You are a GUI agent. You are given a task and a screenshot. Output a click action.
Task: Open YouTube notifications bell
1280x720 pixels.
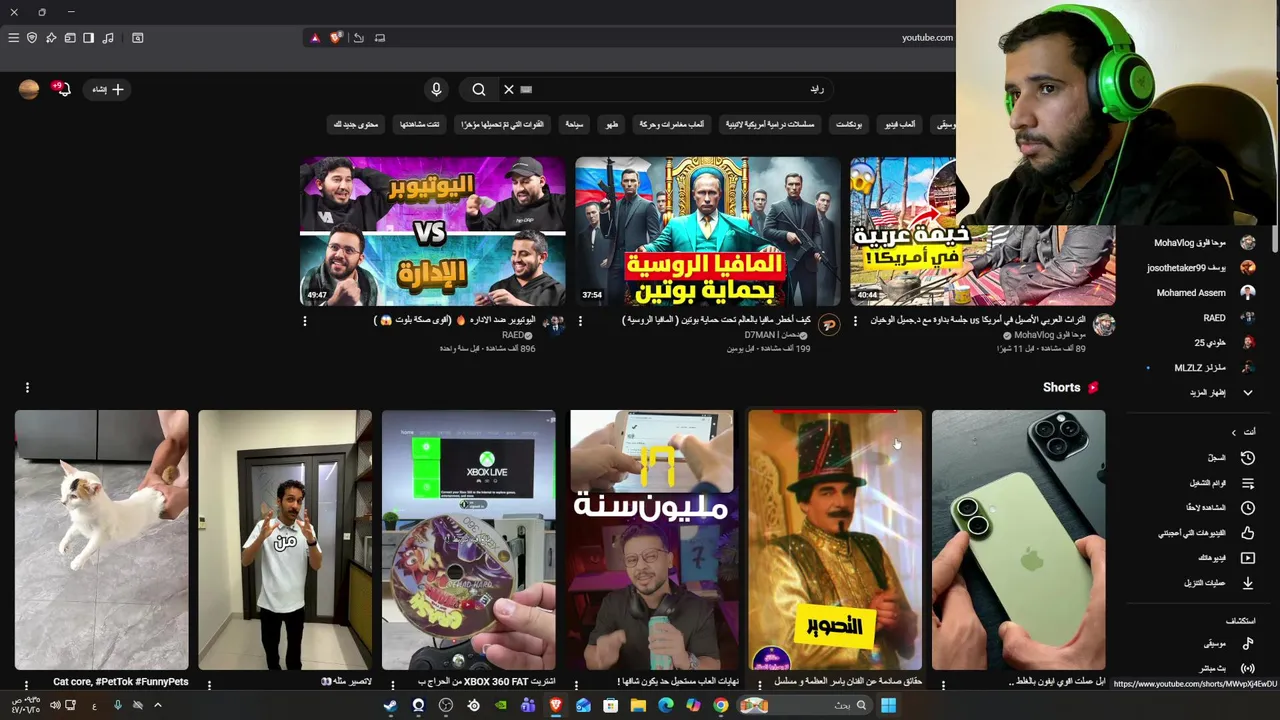[62, 89]
